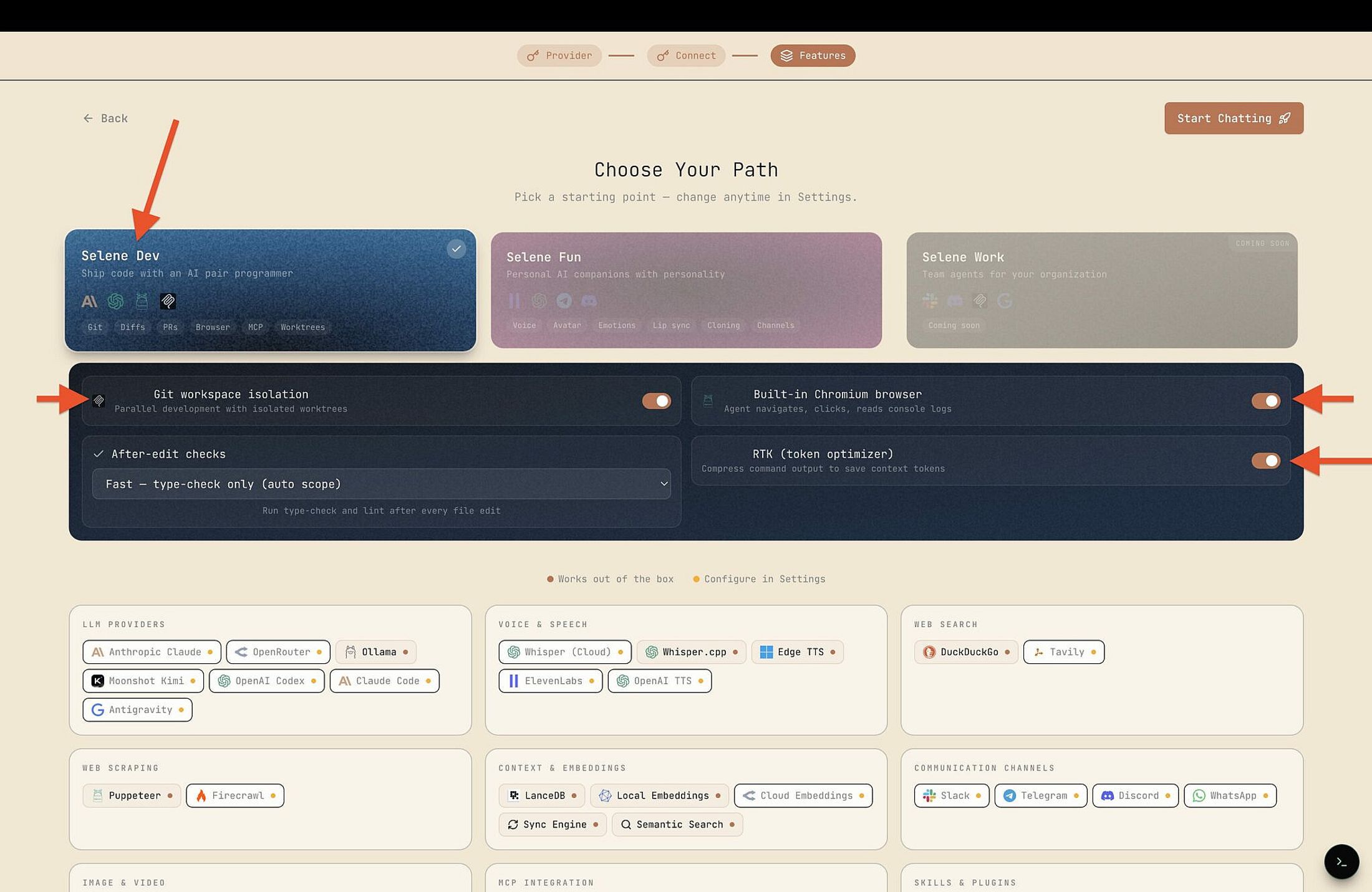This screenshot has width=1372, height=892.
Task: Select the Selene Fun path card
Action: 686,290
